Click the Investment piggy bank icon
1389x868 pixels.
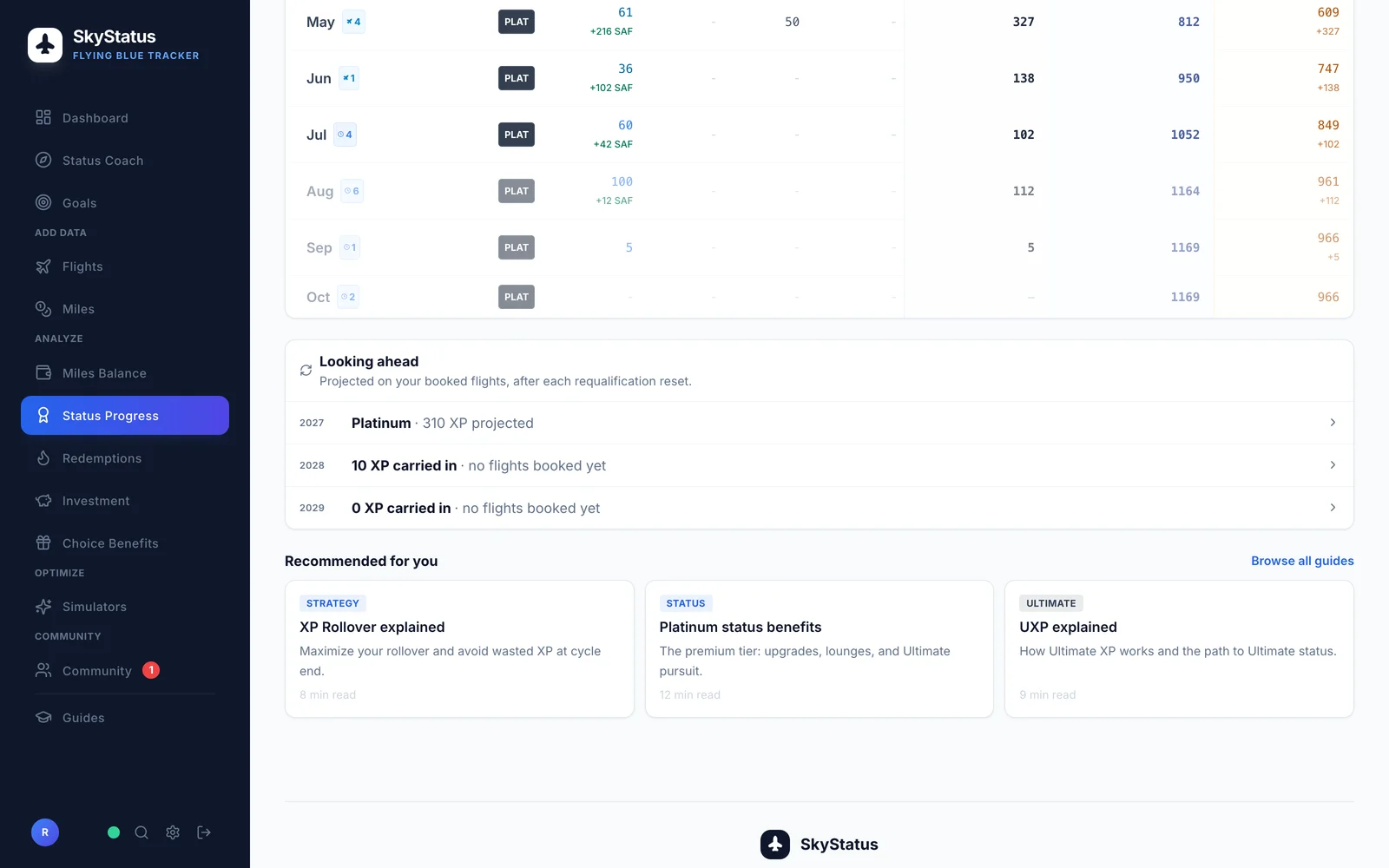[43, 501]
